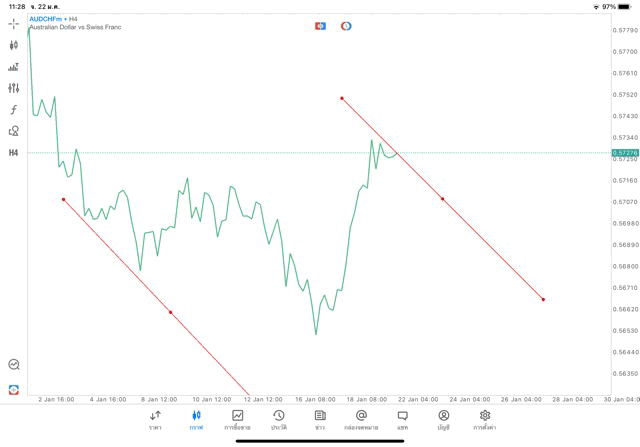Open the ประวัติ (History) tab

click(x=278, y=420)
